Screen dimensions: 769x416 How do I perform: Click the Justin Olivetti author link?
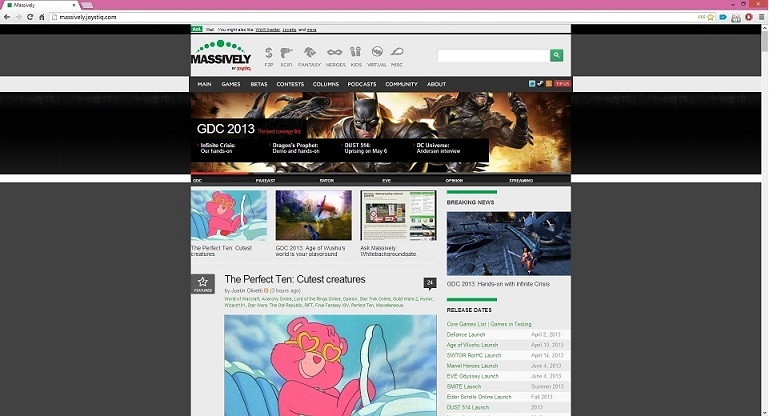247,291
